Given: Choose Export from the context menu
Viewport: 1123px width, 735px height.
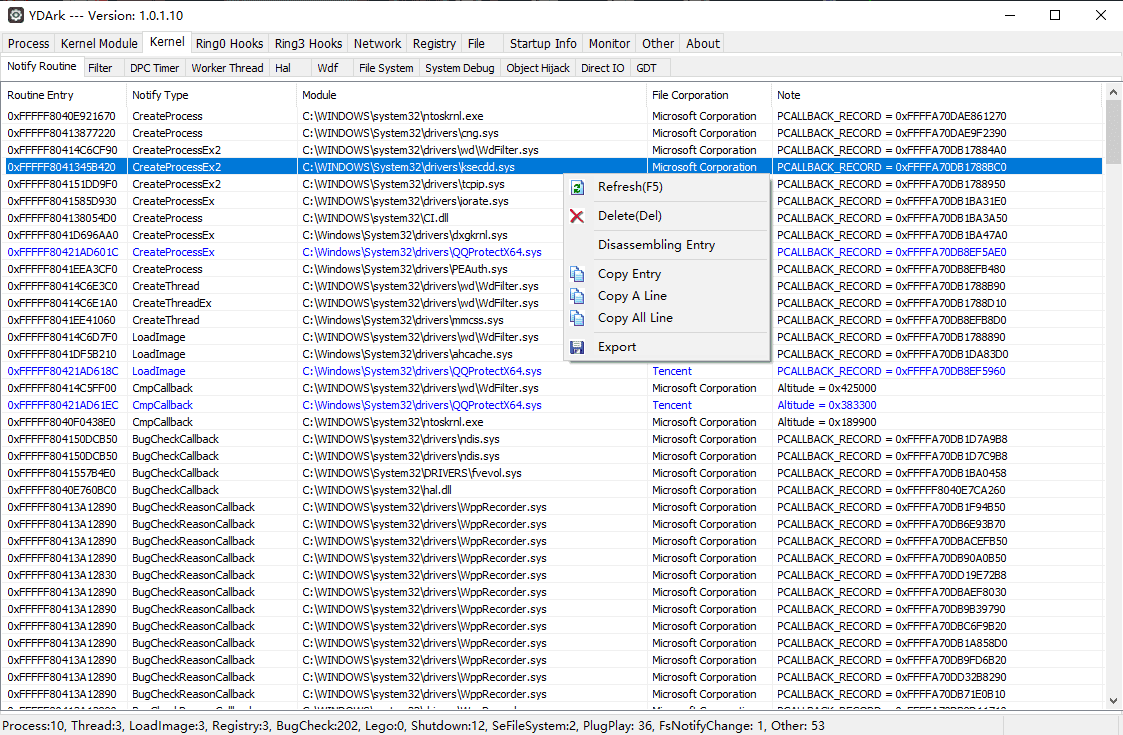Looking at the screenshot, I should (667, 347).
